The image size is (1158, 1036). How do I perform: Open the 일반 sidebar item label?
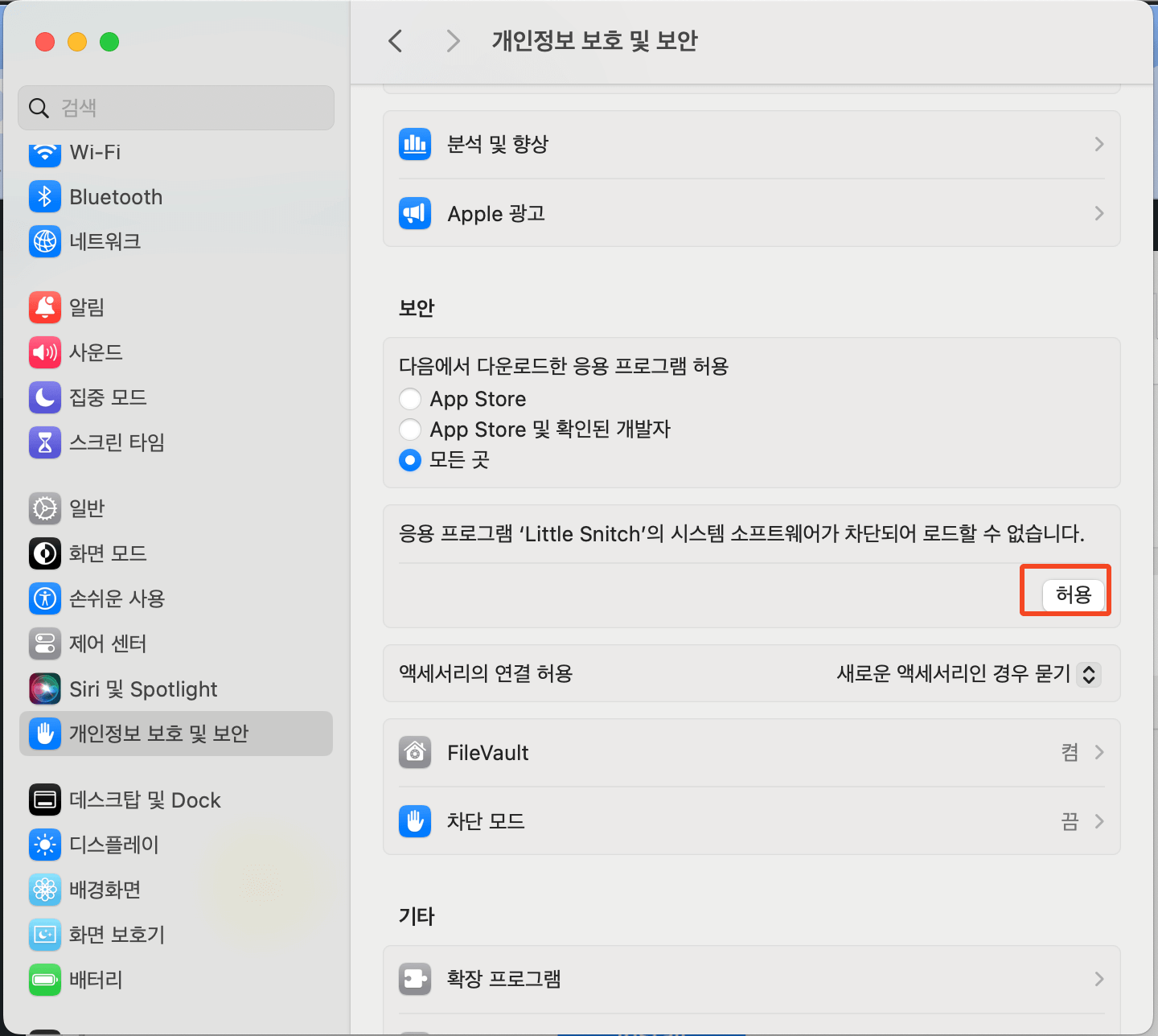[87, 508]
